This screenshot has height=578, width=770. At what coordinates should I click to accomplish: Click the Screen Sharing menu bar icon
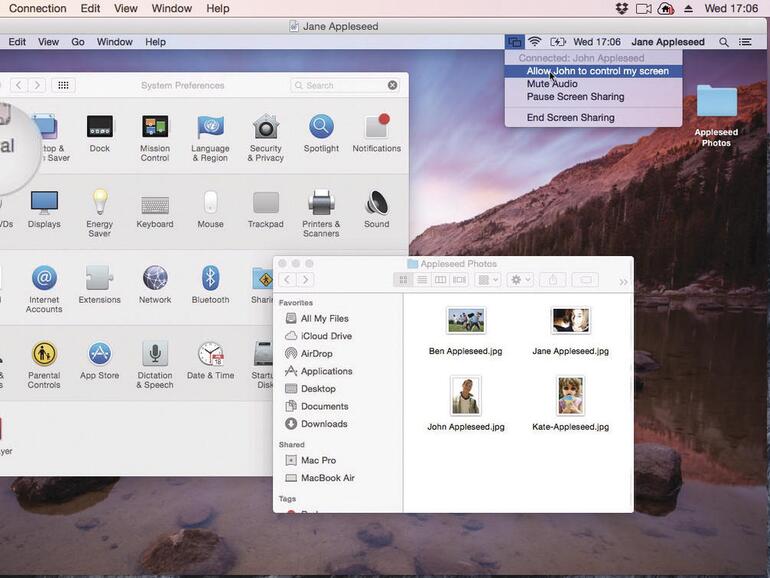(514, 42)
